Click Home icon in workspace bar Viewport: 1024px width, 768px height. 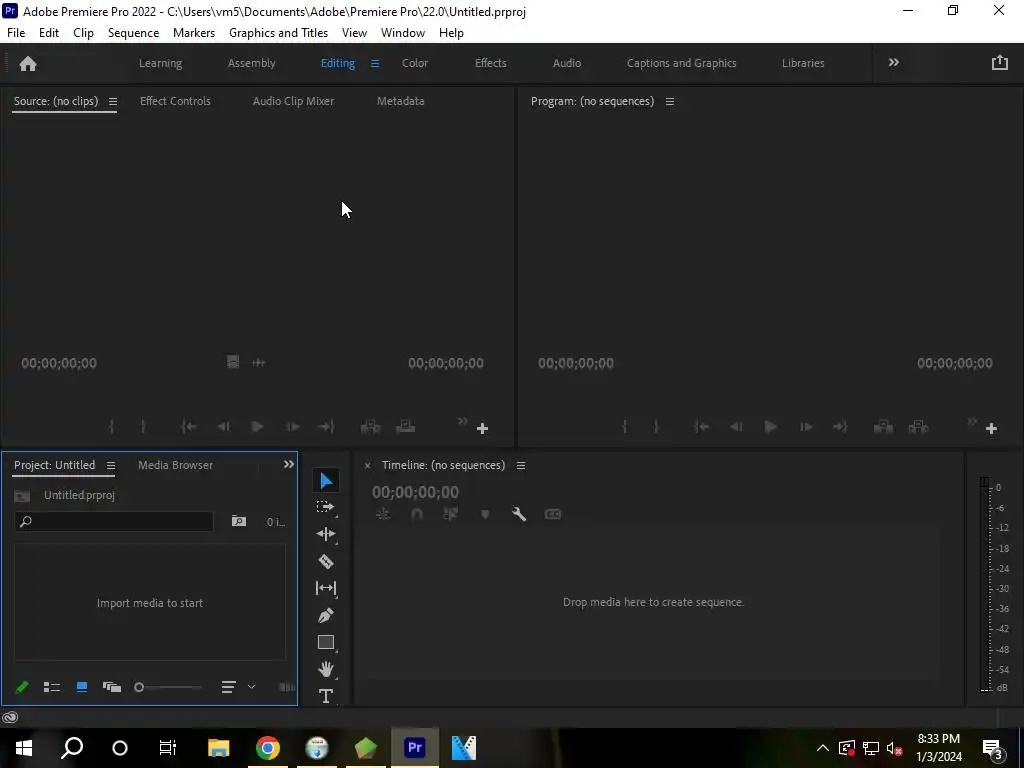point(28,63)
